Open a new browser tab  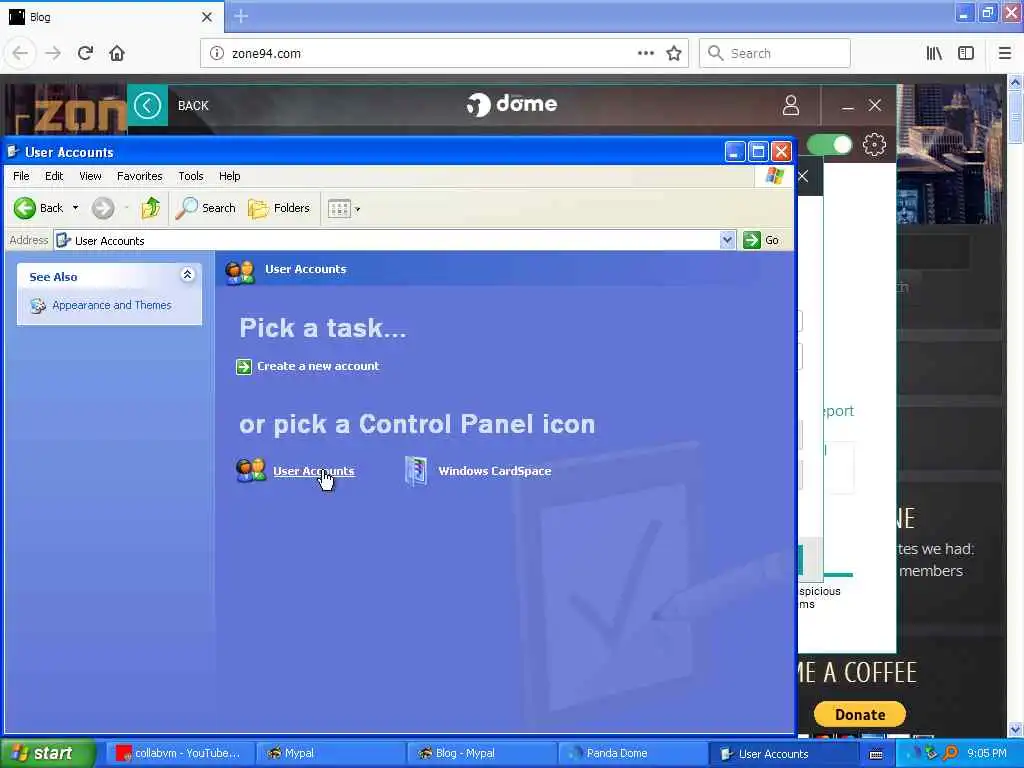click(x=241, y=16)
